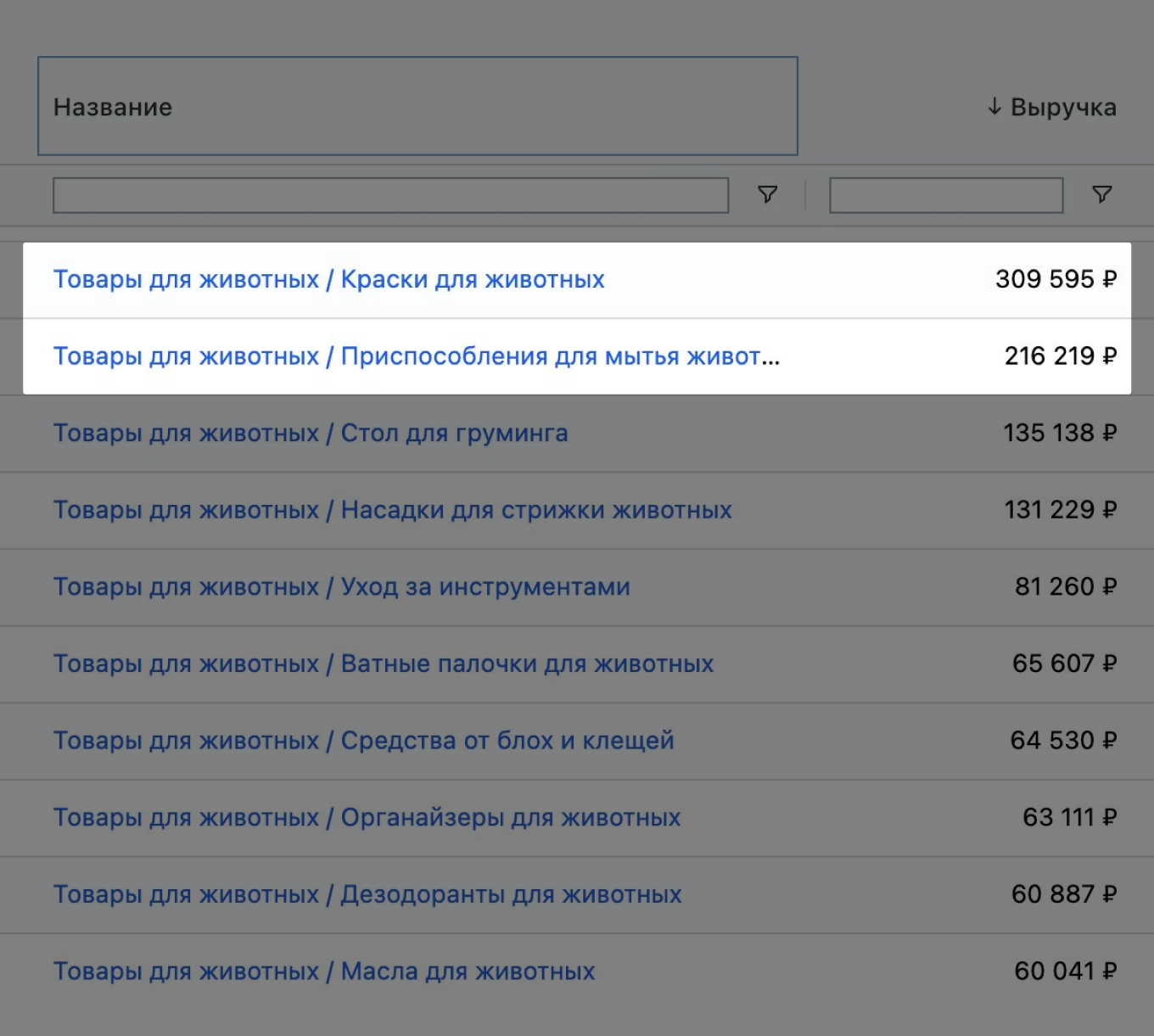Image resolution: width=1154 pixels, height=1036 pixels.
Task: Open Краски для животных category link
Action: (329, 279)
